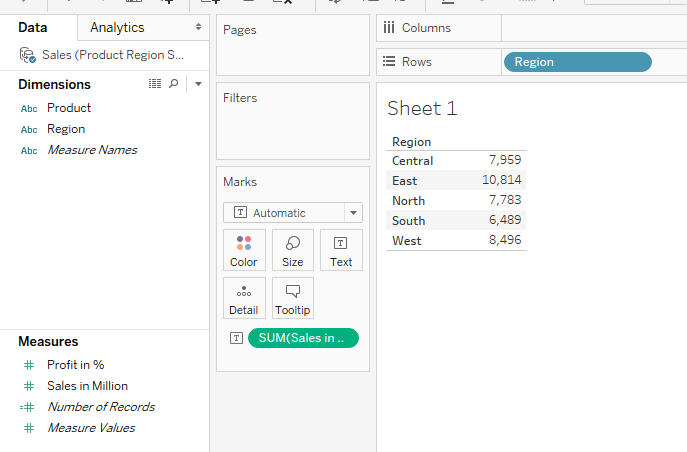Click the Detail marks card button
Screen dimensions: 687x452
pyautogui.click(x=244, y=298)
